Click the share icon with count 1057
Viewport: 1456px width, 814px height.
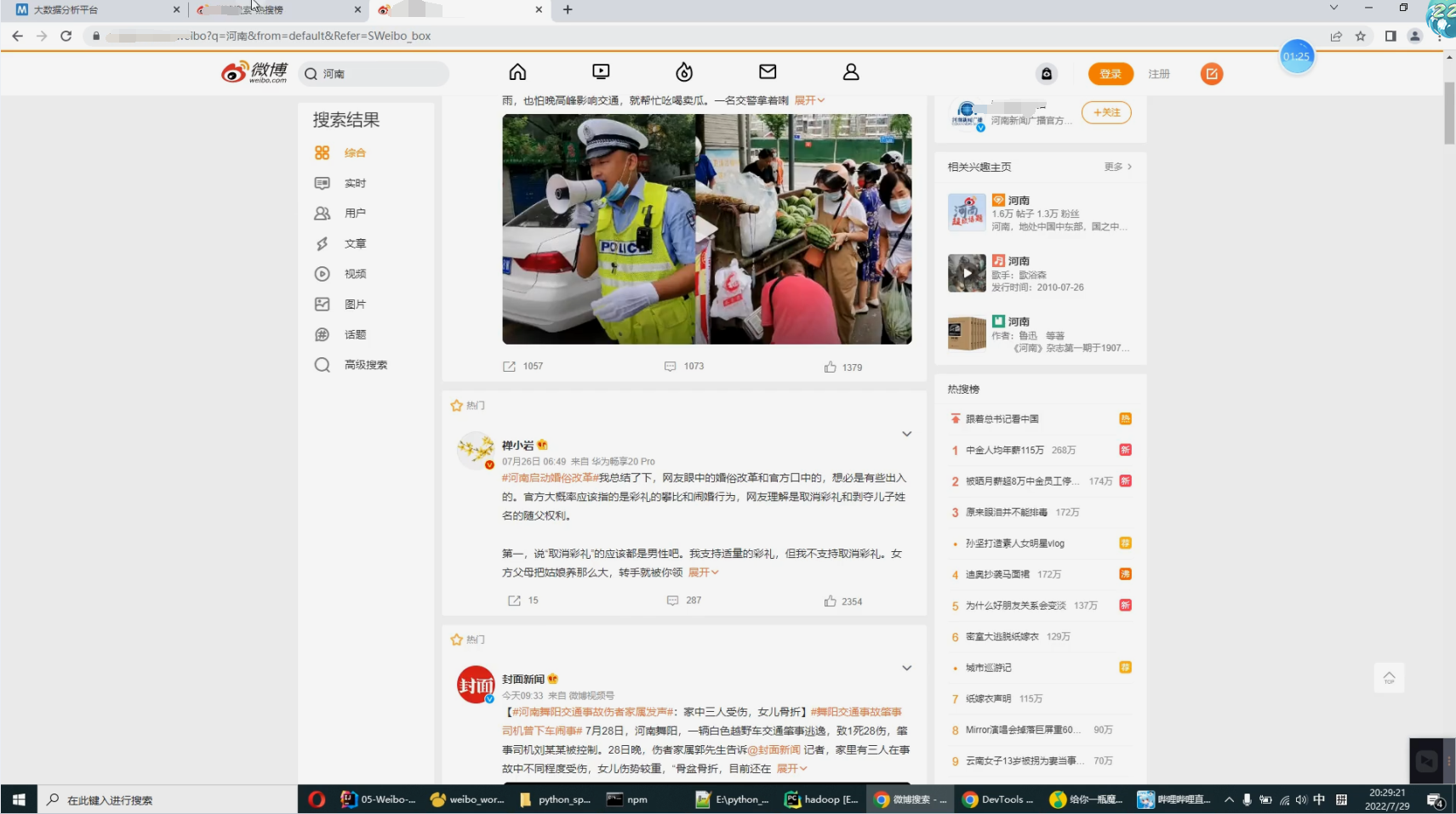click(509, 367)
